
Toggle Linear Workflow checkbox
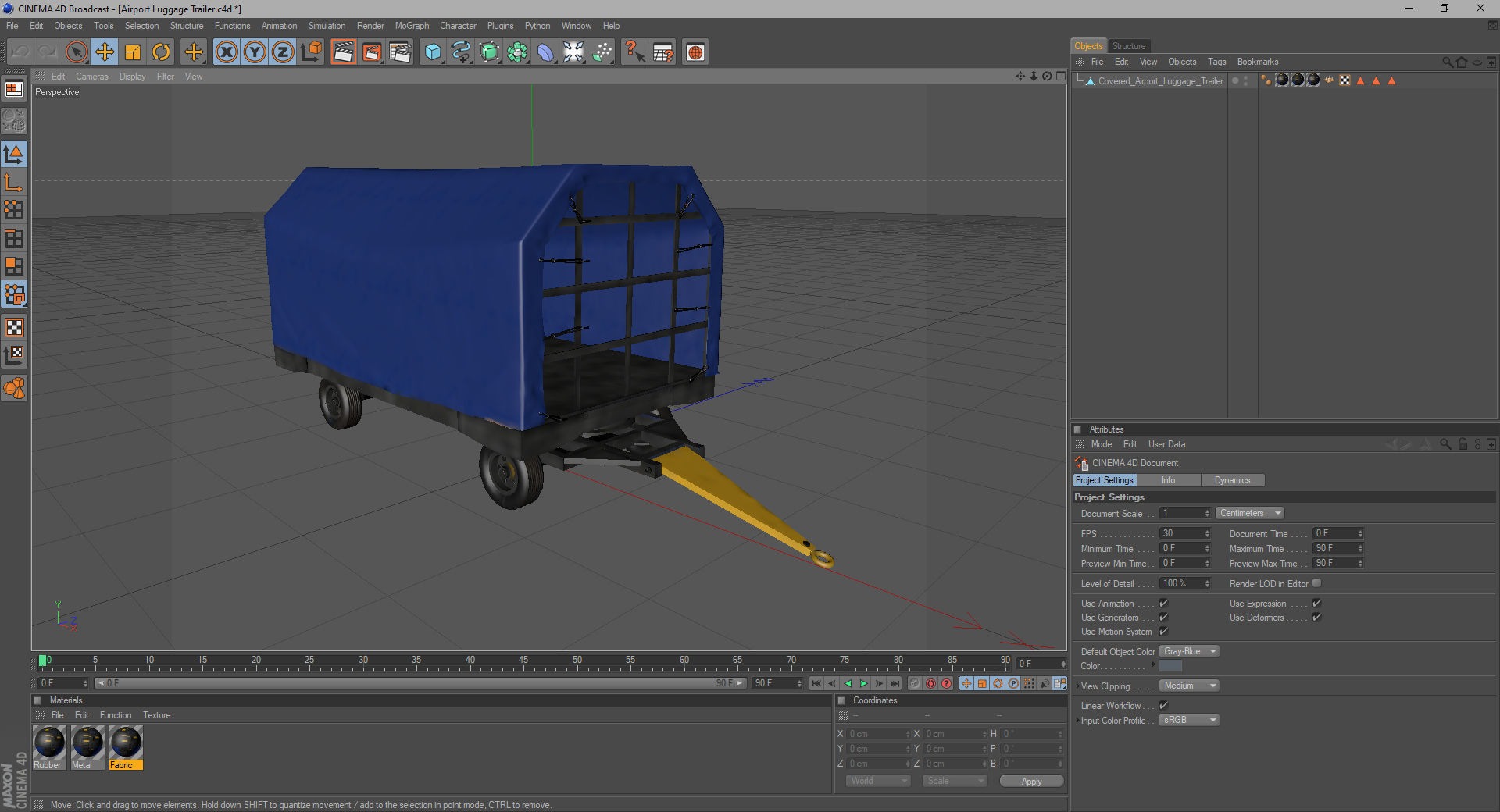coord(1163,706)
